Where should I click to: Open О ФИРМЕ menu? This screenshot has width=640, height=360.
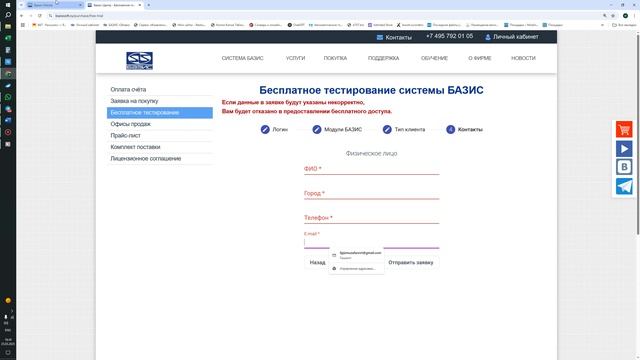pyautogui.click(x=480, y=58)
